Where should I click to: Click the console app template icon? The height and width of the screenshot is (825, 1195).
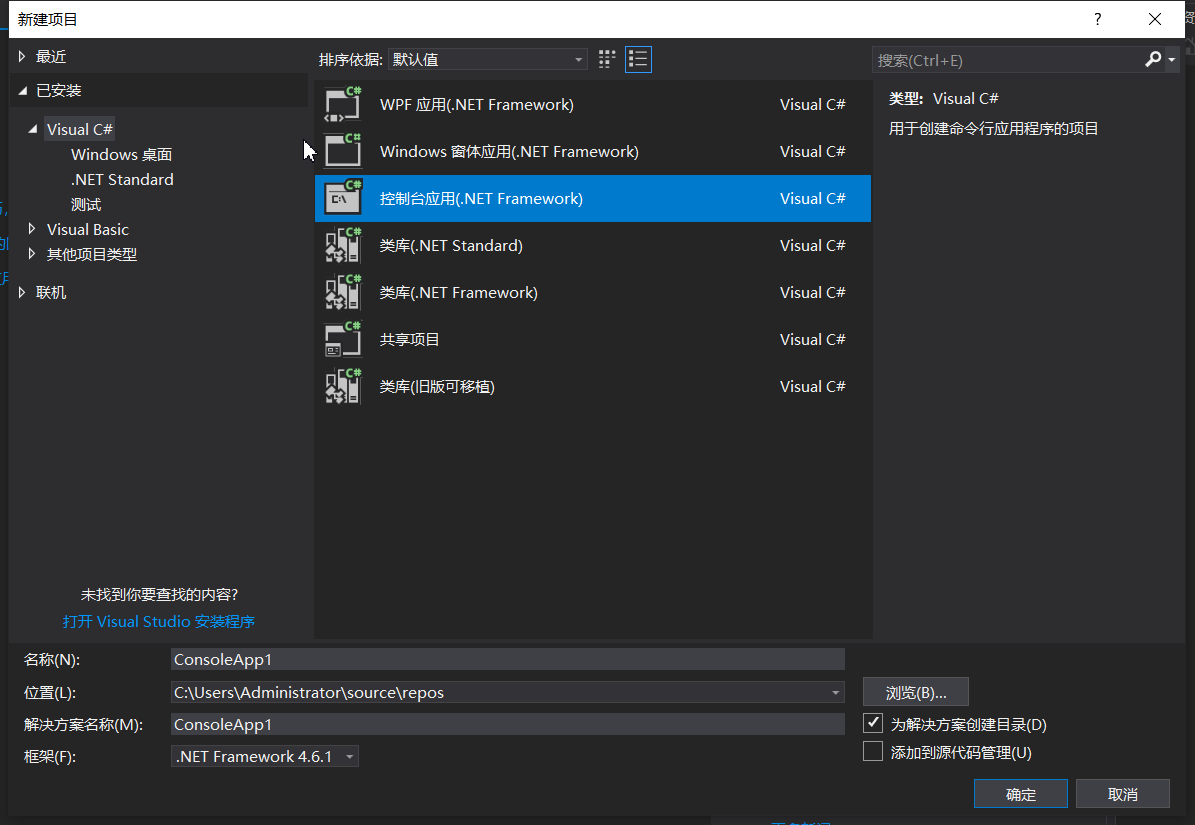click(343, 198)
